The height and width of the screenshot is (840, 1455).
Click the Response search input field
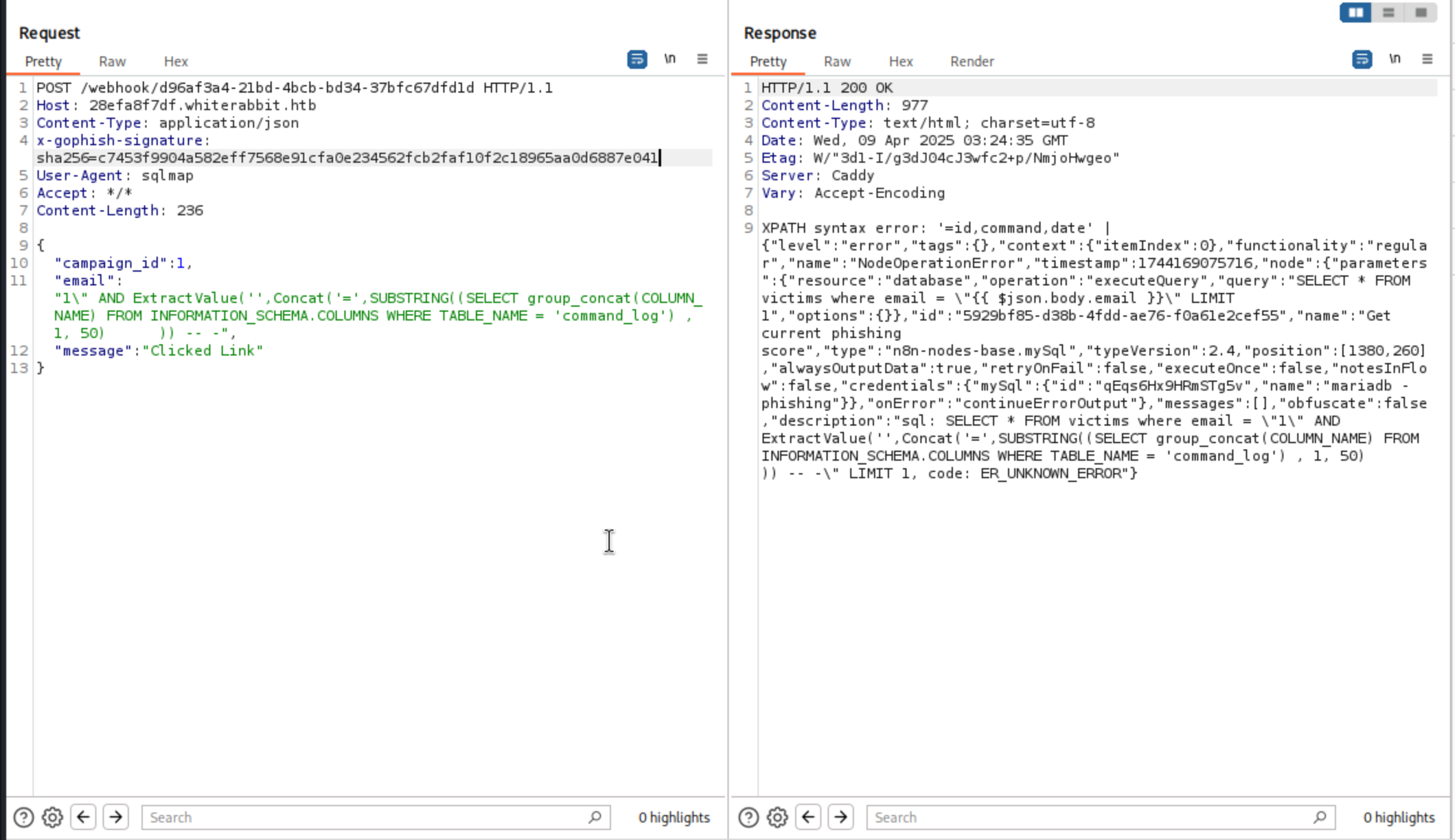(x=1089, y=817)
